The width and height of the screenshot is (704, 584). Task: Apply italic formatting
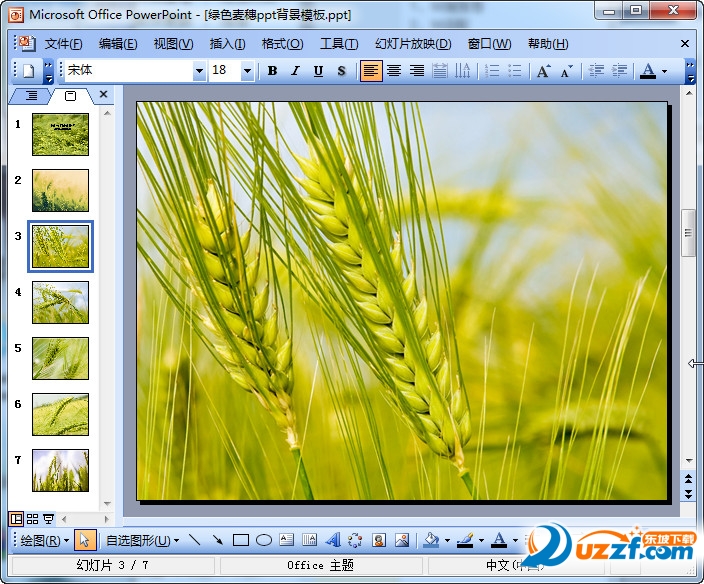[295, 71]
